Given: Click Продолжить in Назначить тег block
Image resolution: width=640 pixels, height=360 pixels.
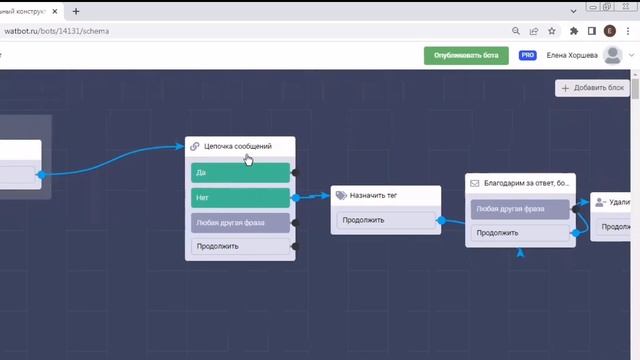Looking at the screenshot, I should point(386,220).
